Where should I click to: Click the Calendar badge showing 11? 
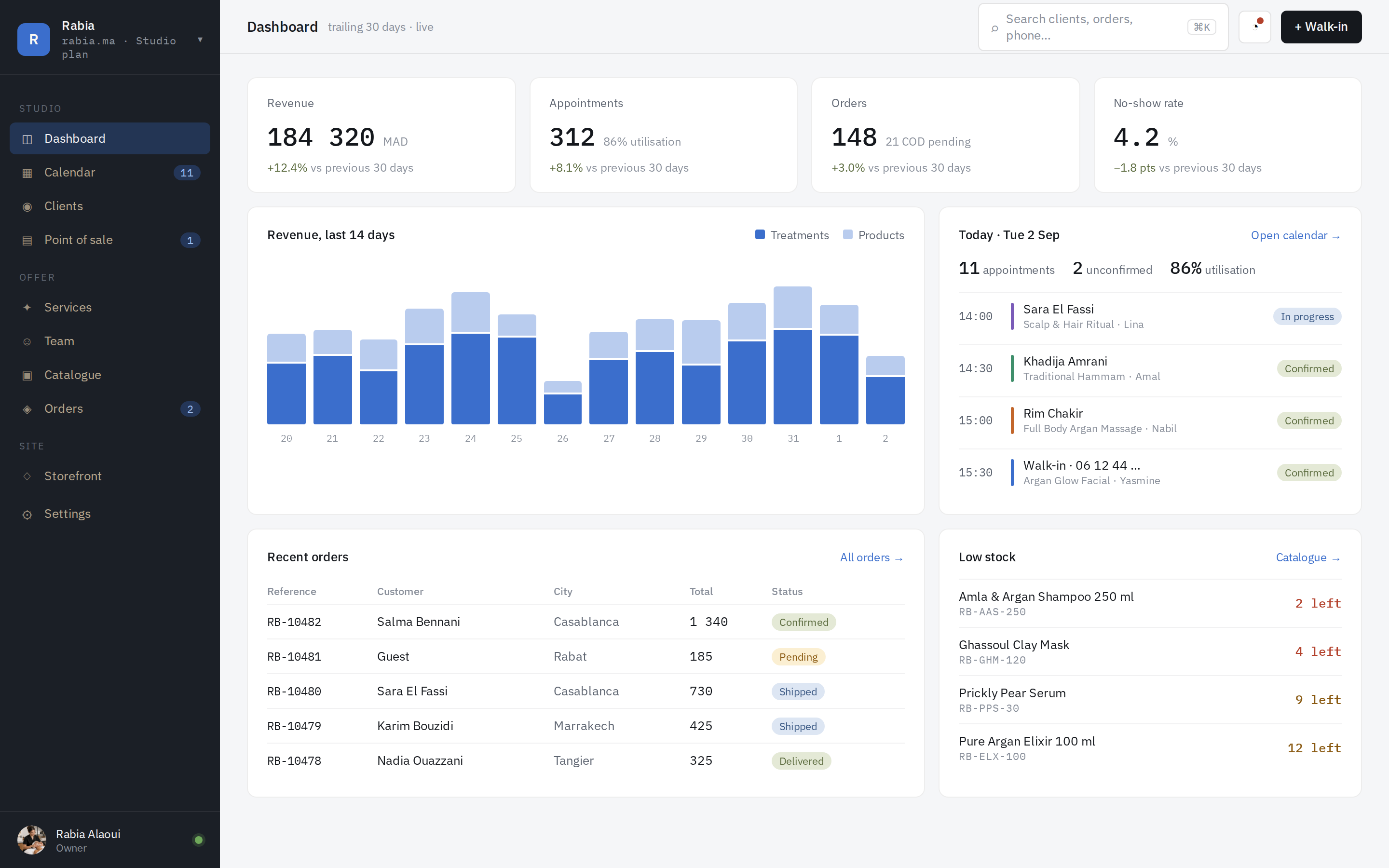click(187, 173)
